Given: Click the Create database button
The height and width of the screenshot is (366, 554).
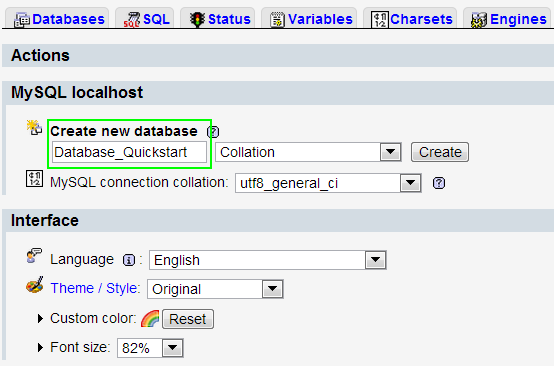Looking at the screenshot, I should (x=440, y=152).
